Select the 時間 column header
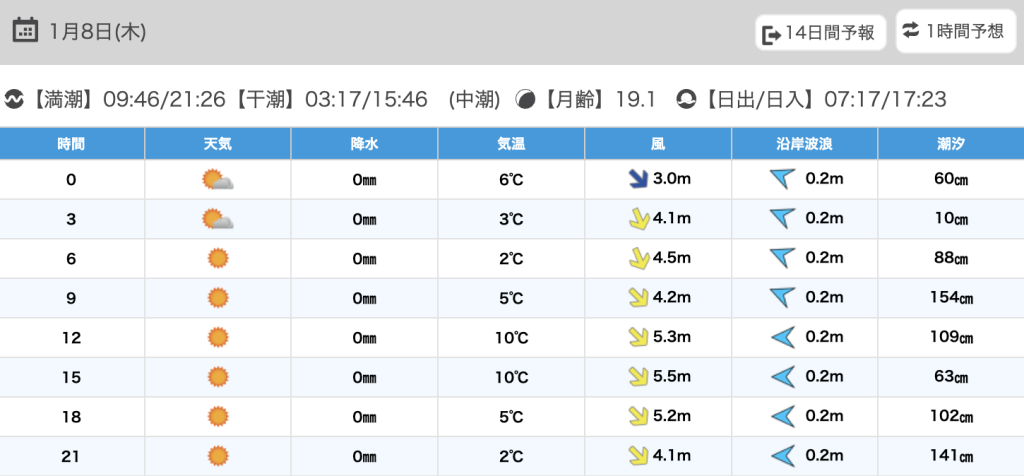Screen dimensions: 1024x476 click(71, 144)
